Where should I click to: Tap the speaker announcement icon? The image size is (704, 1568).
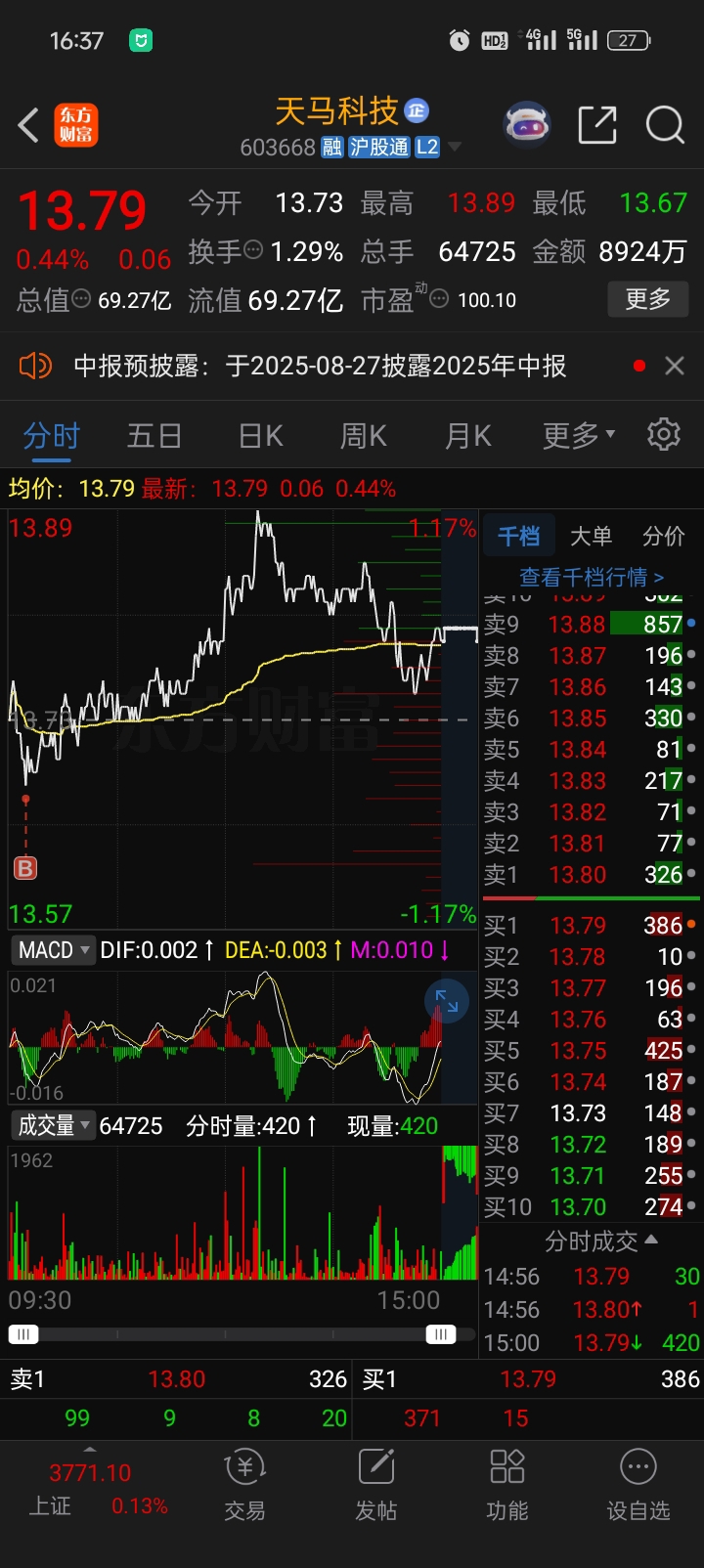(x=35, y=367)
